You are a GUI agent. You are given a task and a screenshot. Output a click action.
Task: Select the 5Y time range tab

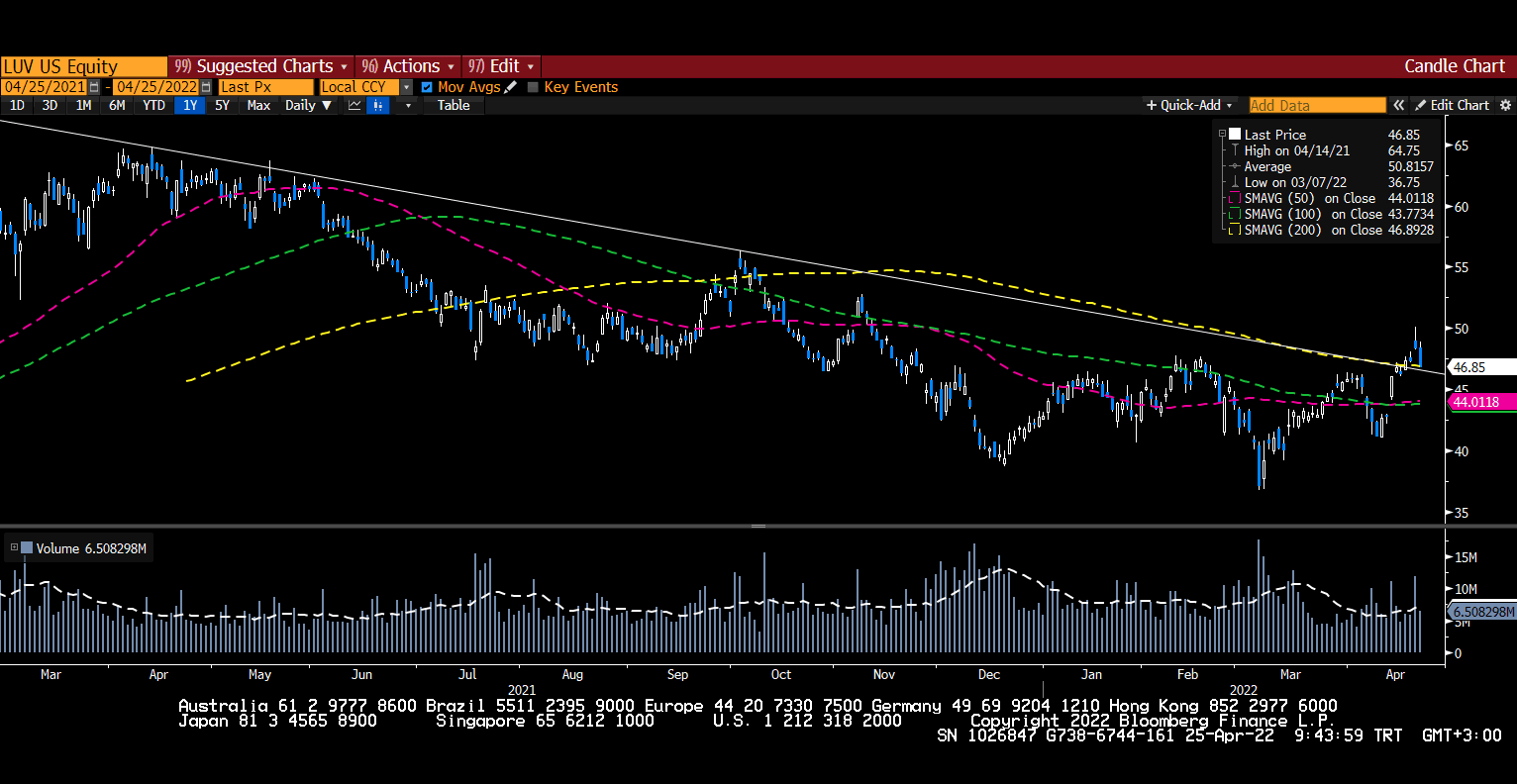pos(222,105)
